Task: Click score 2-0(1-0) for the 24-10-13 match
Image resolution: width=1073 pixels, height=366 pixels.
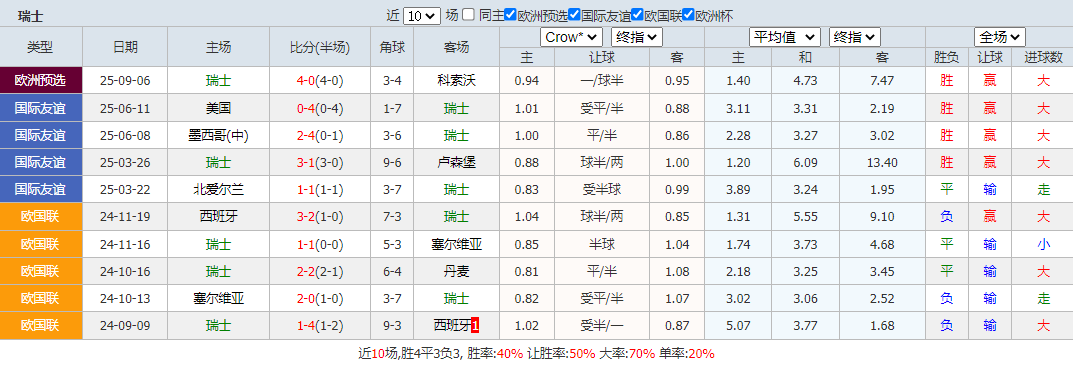Action: pyautogui.click(x=320, y=298)
